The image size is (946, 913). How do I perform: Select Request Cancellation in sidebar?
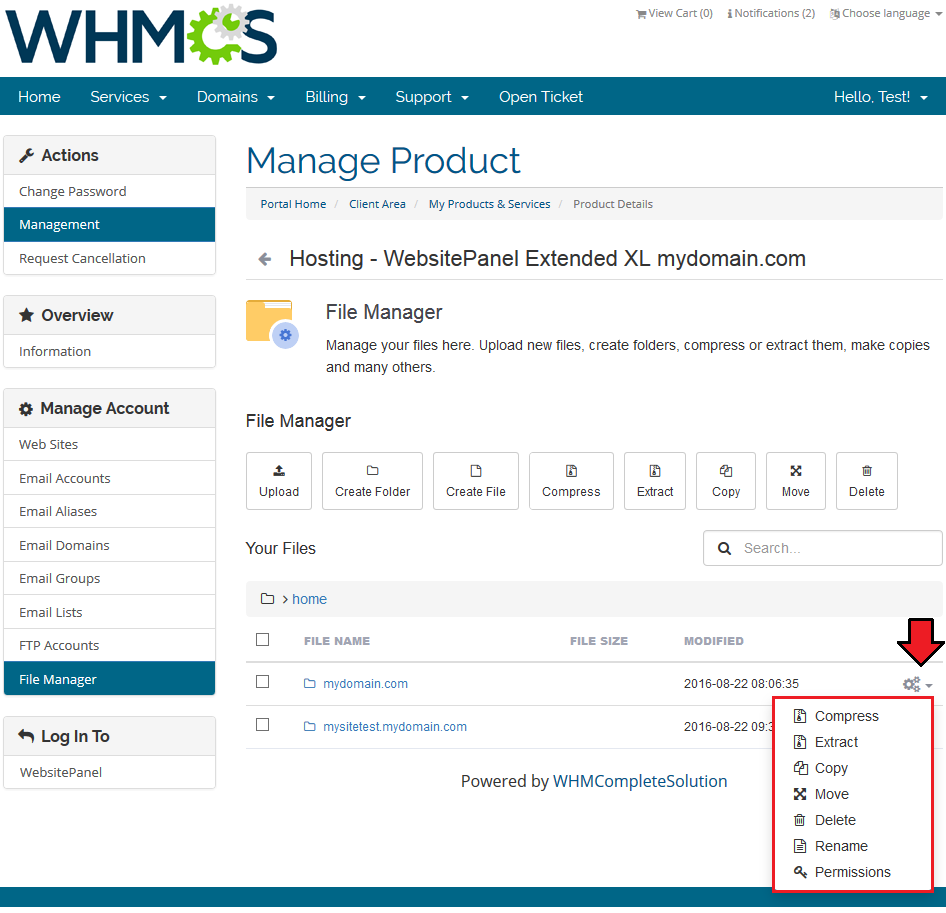tap(109, 258)
